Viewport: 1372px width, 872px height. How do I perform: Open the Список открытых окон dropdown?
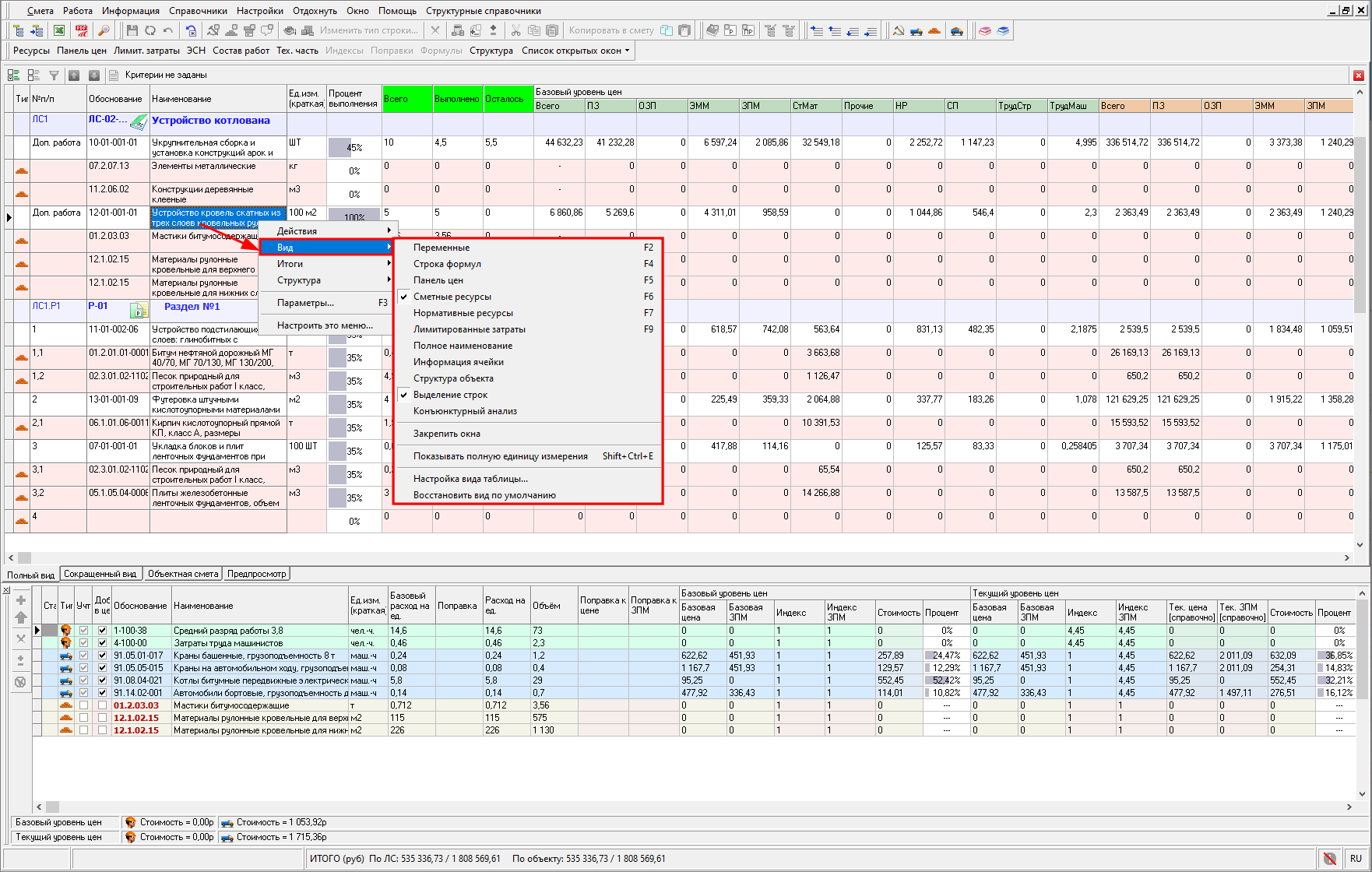(x=575, y=51)
